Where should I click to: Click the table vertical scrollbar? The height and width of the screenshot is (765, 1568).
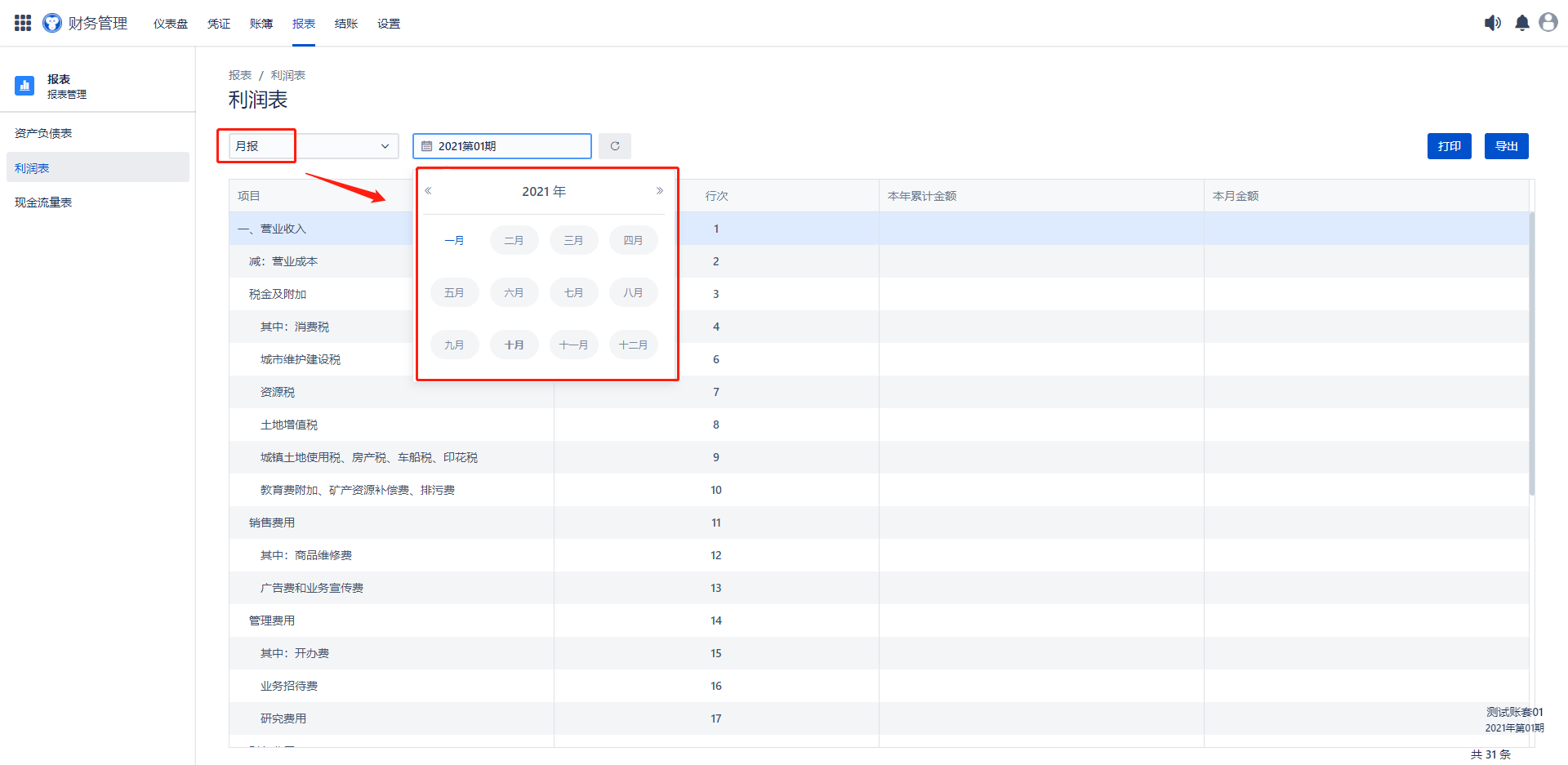click(1532, 354)
